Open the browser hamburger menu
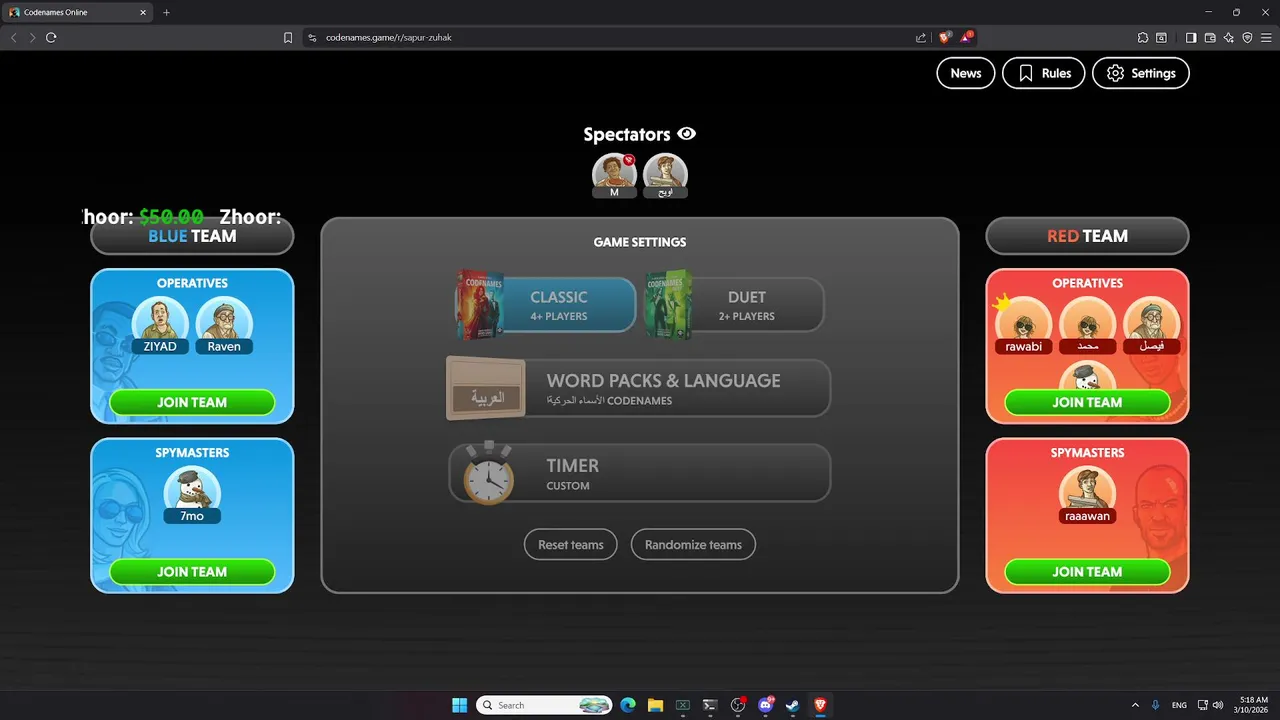 click(x=1266, y=37)
